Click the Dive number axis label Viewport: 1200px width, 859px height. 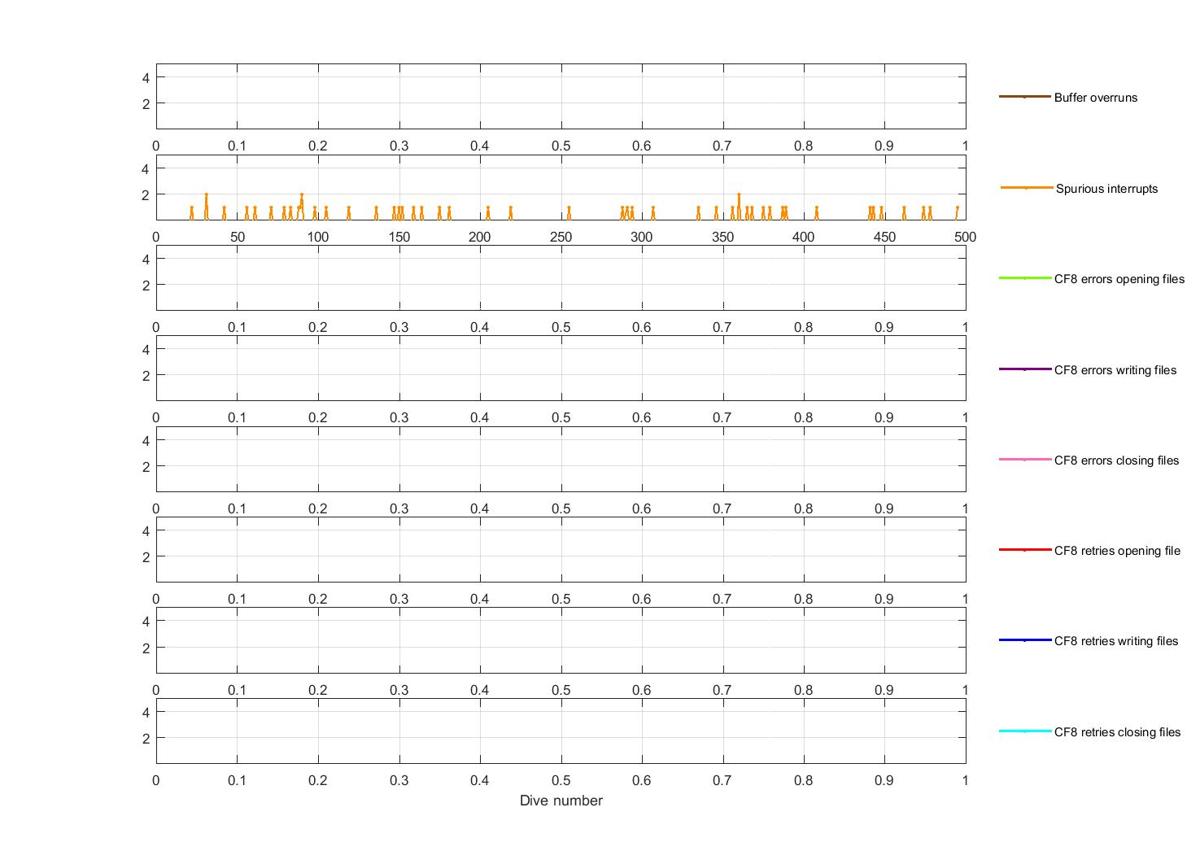[x=561, y=801]
